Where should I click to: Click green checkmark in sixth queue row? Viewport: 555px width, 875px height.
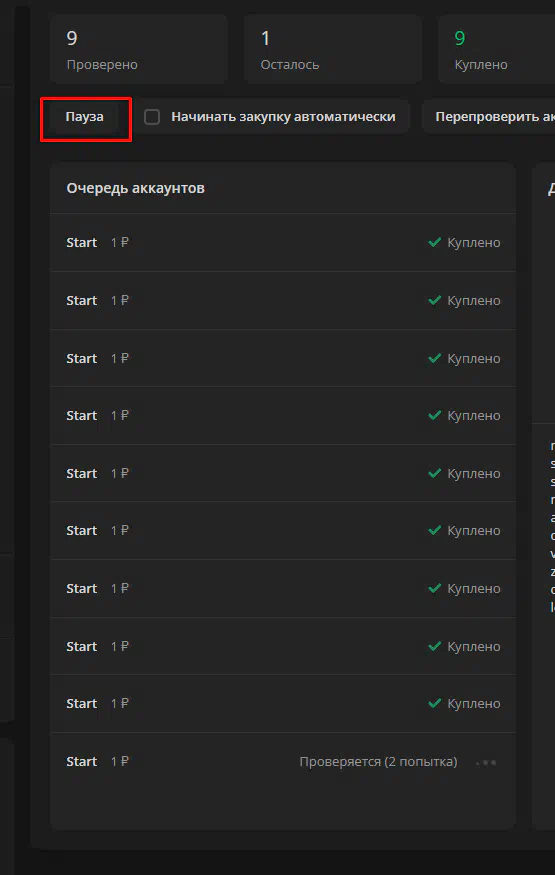click(435, 530)
